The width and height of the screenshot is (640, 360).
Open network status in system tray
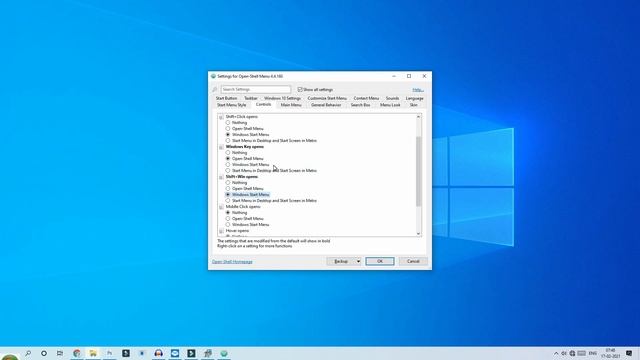[572, 353]
